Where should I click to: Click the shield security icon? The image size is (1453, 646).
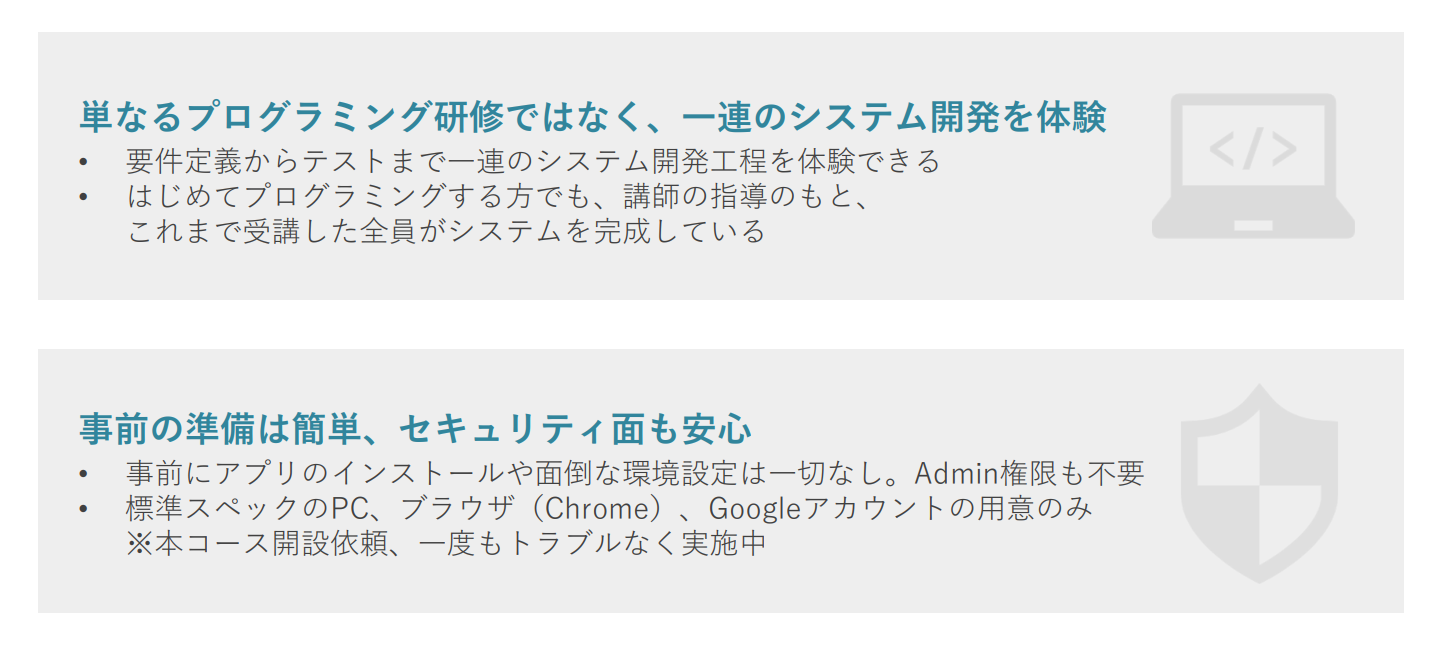click(1259, 484)
